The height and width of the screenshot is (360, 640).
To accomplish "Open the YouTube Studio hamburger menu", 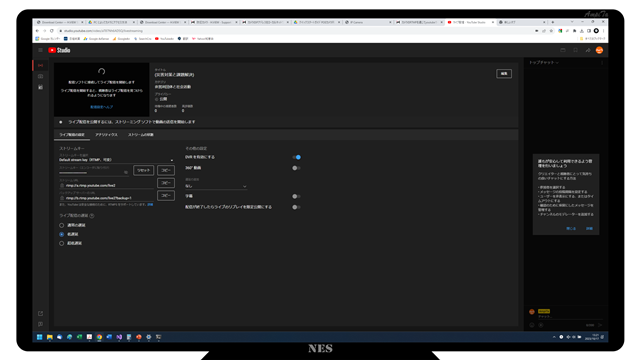I will coord(40,50).
